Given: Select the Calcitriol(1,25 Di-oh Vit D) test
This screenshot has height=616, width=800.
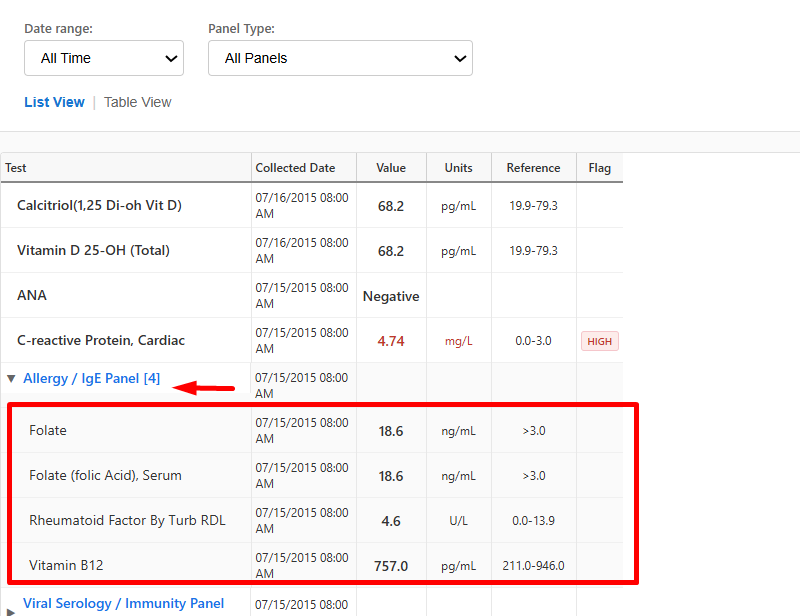Looking at the screenshot, I should click(99, 205).
